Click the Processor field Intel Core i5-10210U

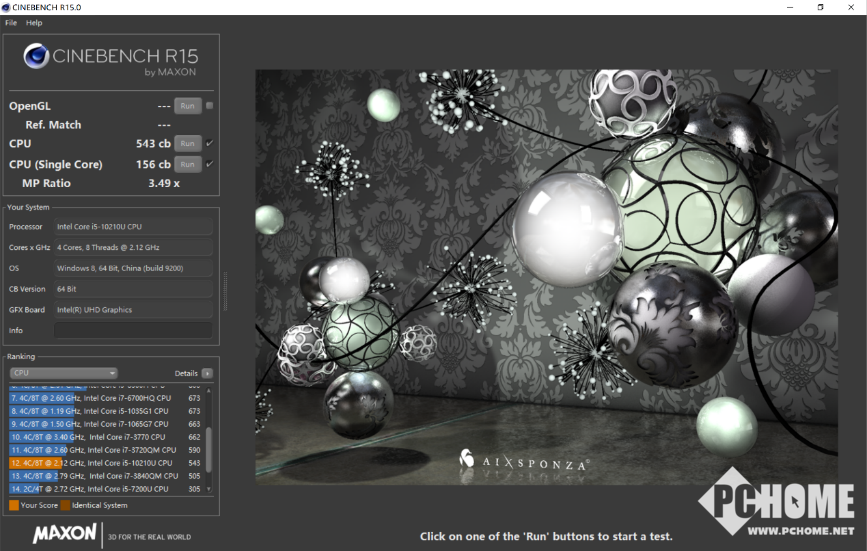click(133, 227)
